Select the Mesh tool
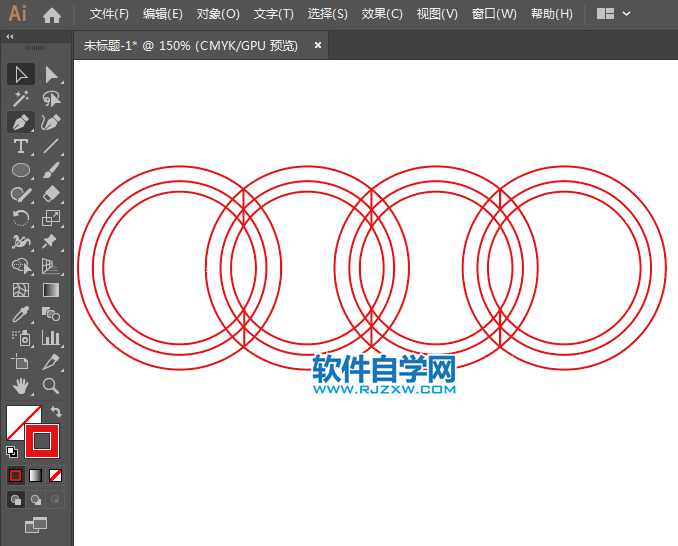Image resolution: width=678 pixels, height=546 pixels. click(21, 290)
